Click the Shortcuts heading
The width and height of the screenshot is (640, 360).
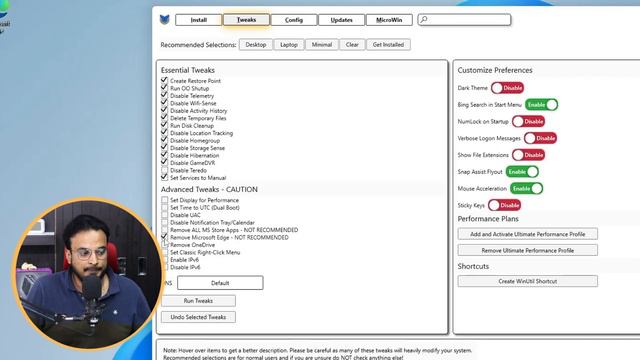[x=473, y=266]
